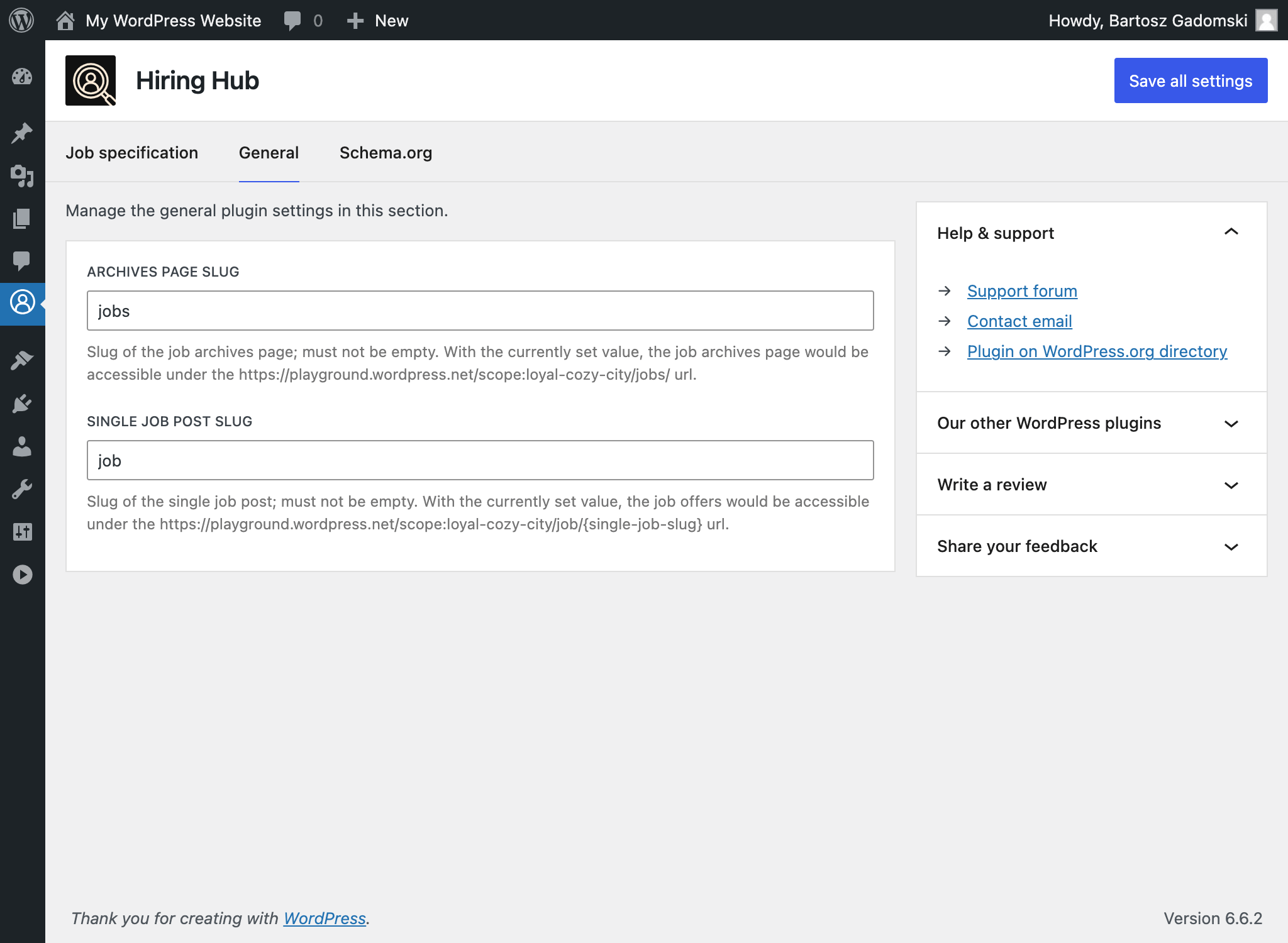Viewport: 1288px width, 943px height.
Task: Collapse the Help & support section
Action: pos(1231,233)
